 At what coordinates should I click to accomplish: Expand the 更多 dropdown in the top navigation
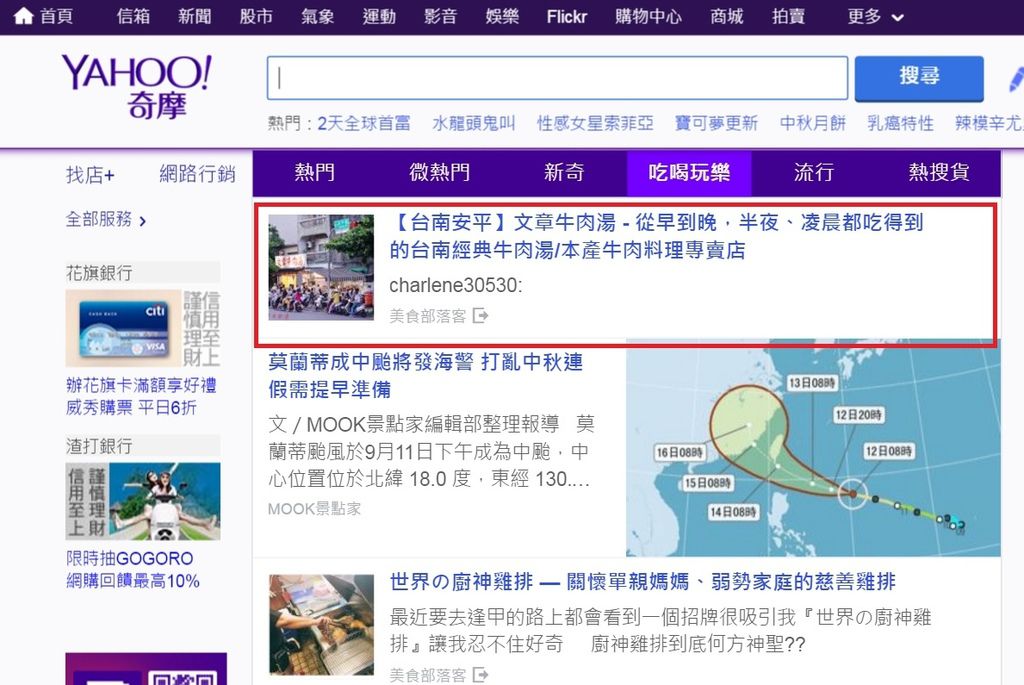[875, 16]
